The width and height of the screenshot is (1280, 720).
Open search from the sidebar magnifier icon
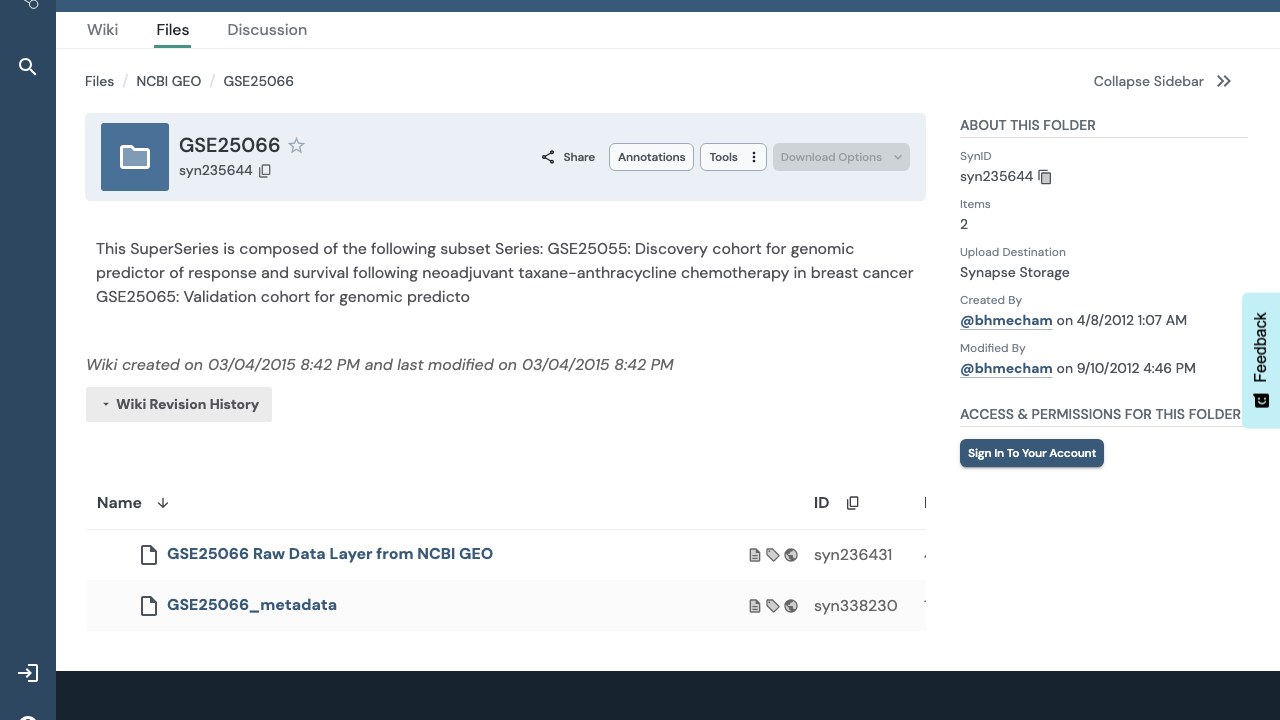(x=28, y=67)
